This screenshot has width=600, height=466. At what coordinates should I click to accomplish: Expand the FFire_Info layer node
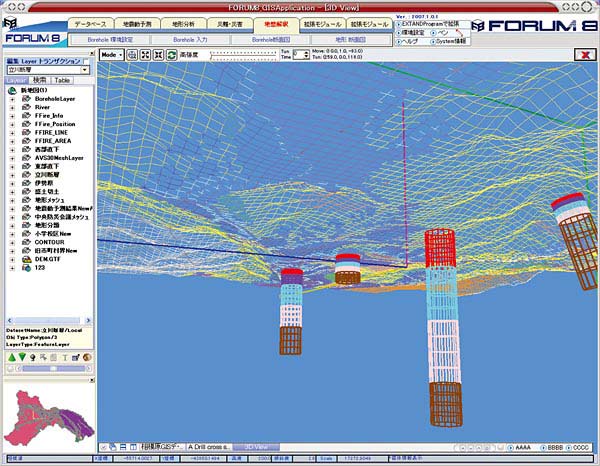12,116
